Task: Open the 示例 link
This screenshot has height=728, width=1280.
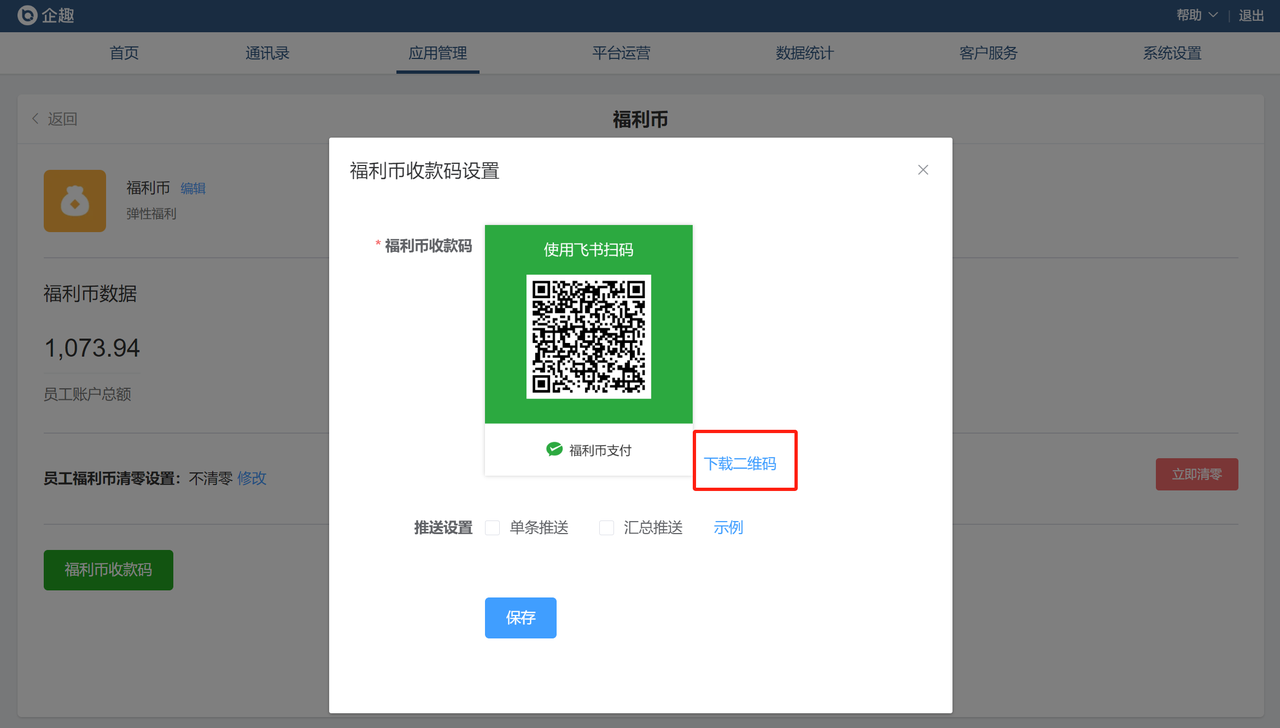Action: click(x=728, y=528)
